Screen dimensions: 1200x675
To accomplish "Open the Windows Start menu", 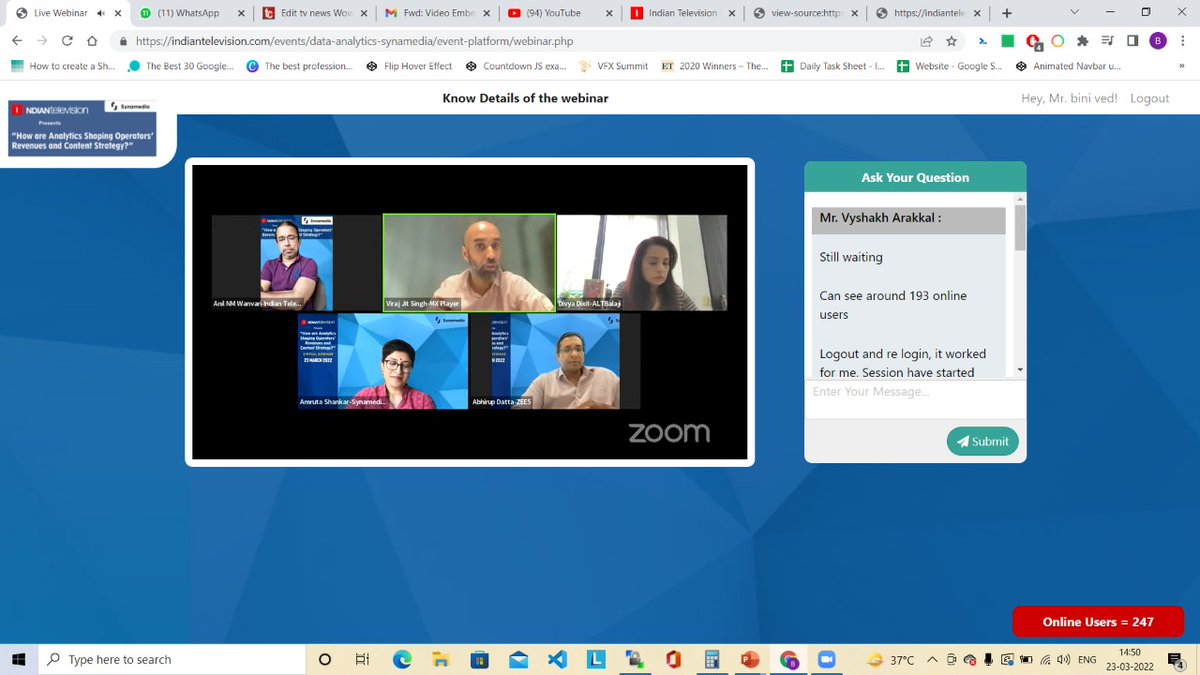I will point(18,659).
